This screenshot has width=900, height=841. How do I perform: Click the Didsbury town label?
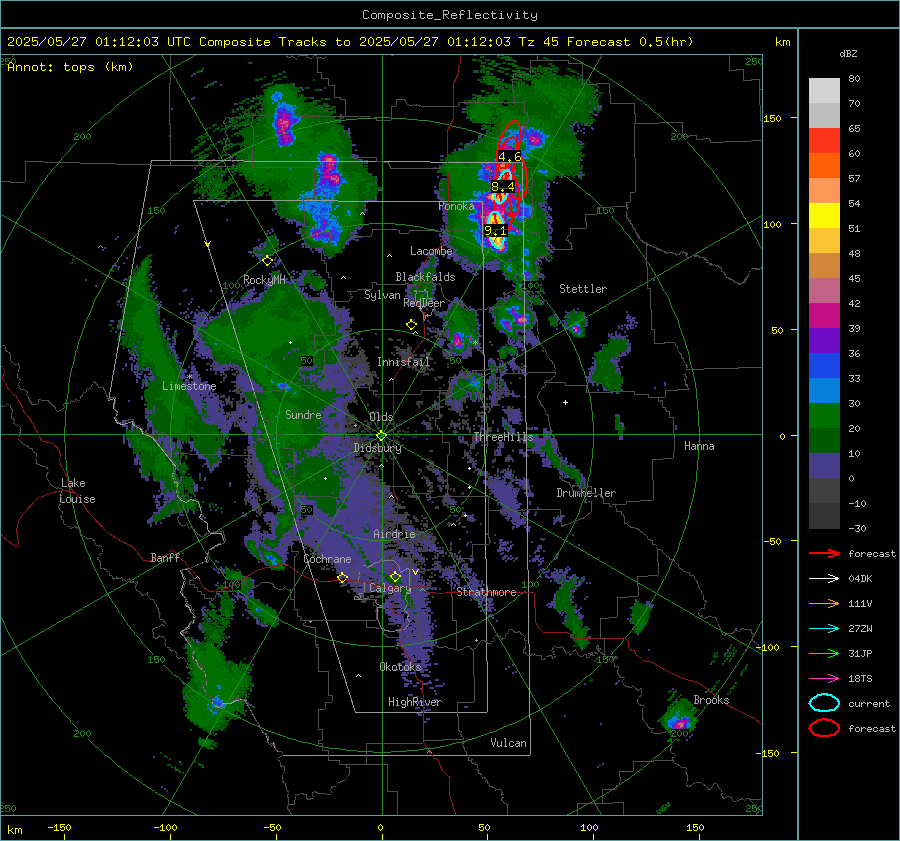coord(377,448)
